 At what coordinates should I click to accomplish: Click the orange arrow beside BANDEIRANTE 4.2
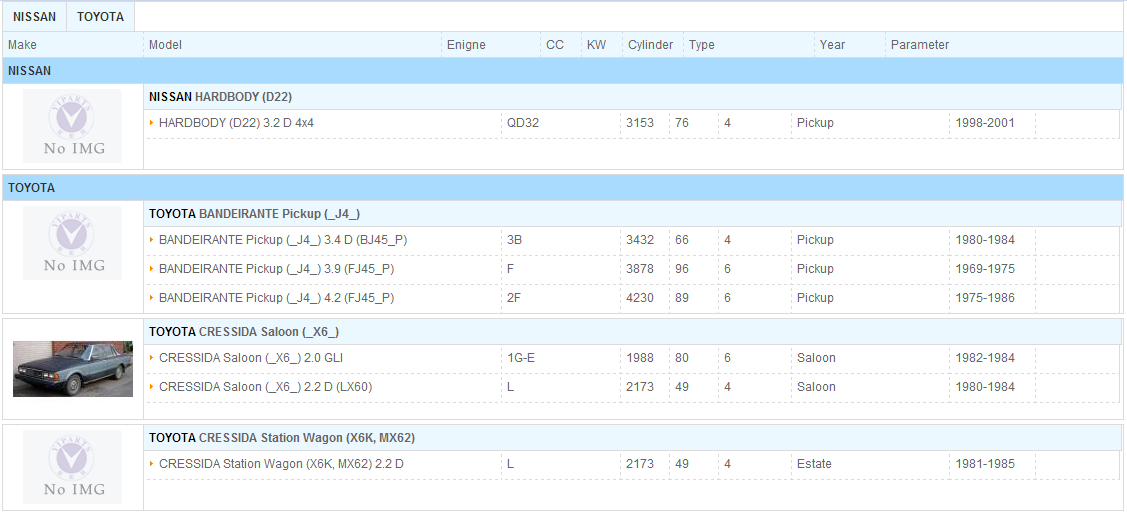pos(152,297)
